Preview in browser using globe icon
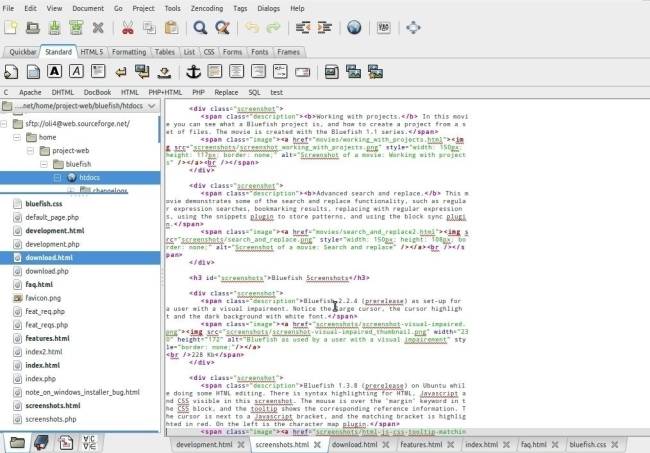 click(354, 28)
